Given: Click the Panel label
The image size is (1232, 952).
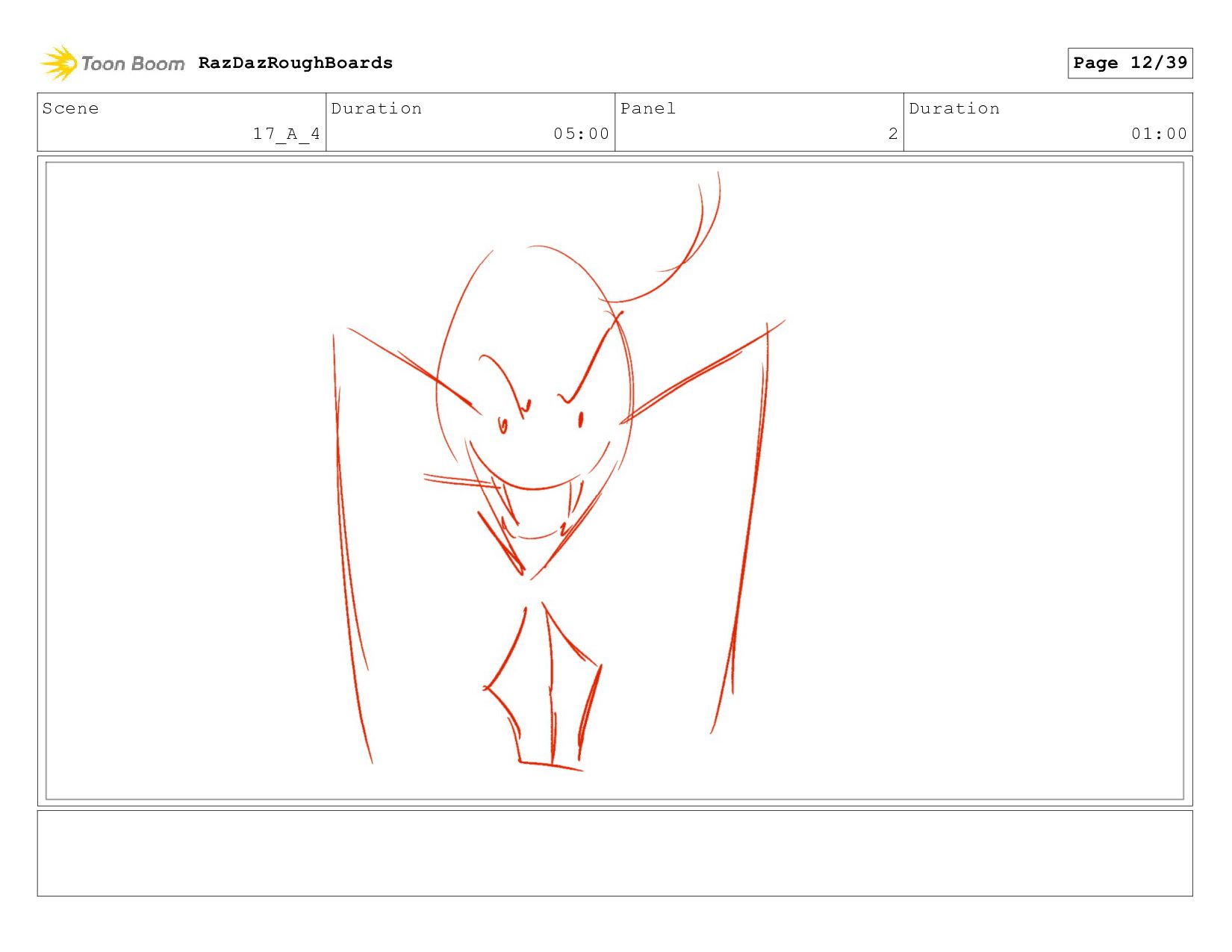Looking at the screenshot, I should pyautogui.click(x=648, y=108).
